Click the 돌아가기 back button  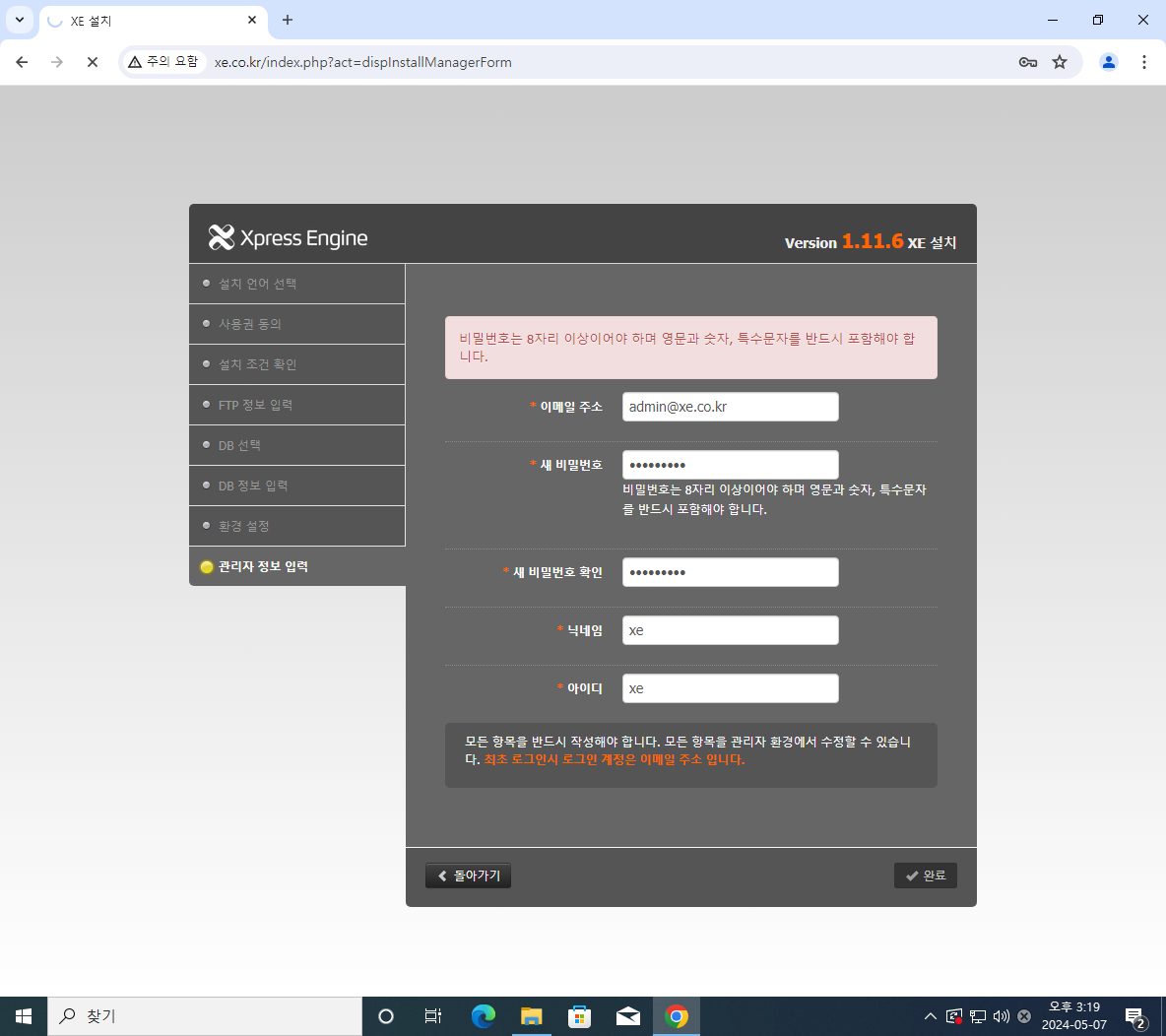pyautogui.click(x=468, y=875)
